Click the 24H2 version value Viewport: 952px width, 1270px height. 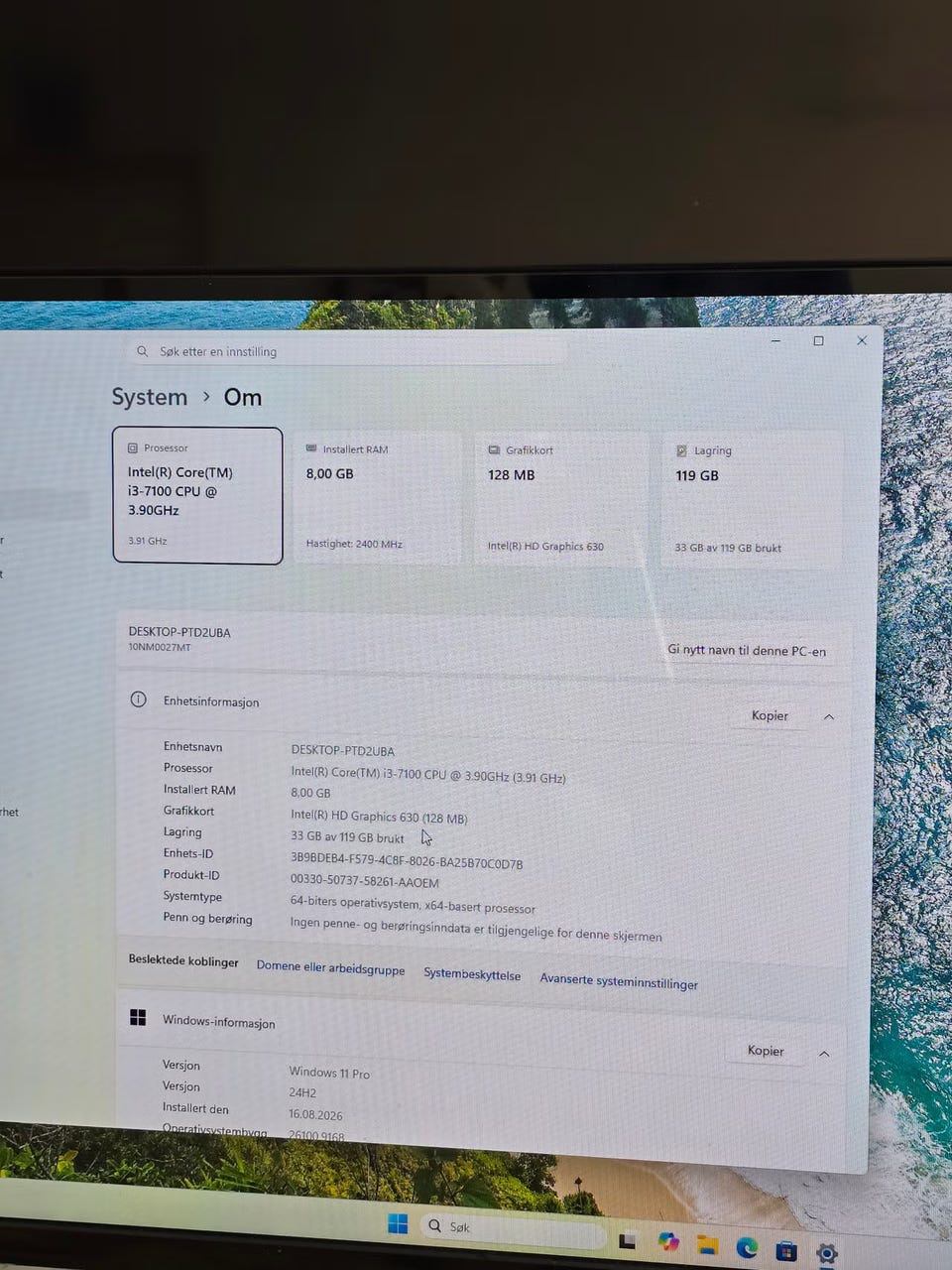[x=302, y=1092]
